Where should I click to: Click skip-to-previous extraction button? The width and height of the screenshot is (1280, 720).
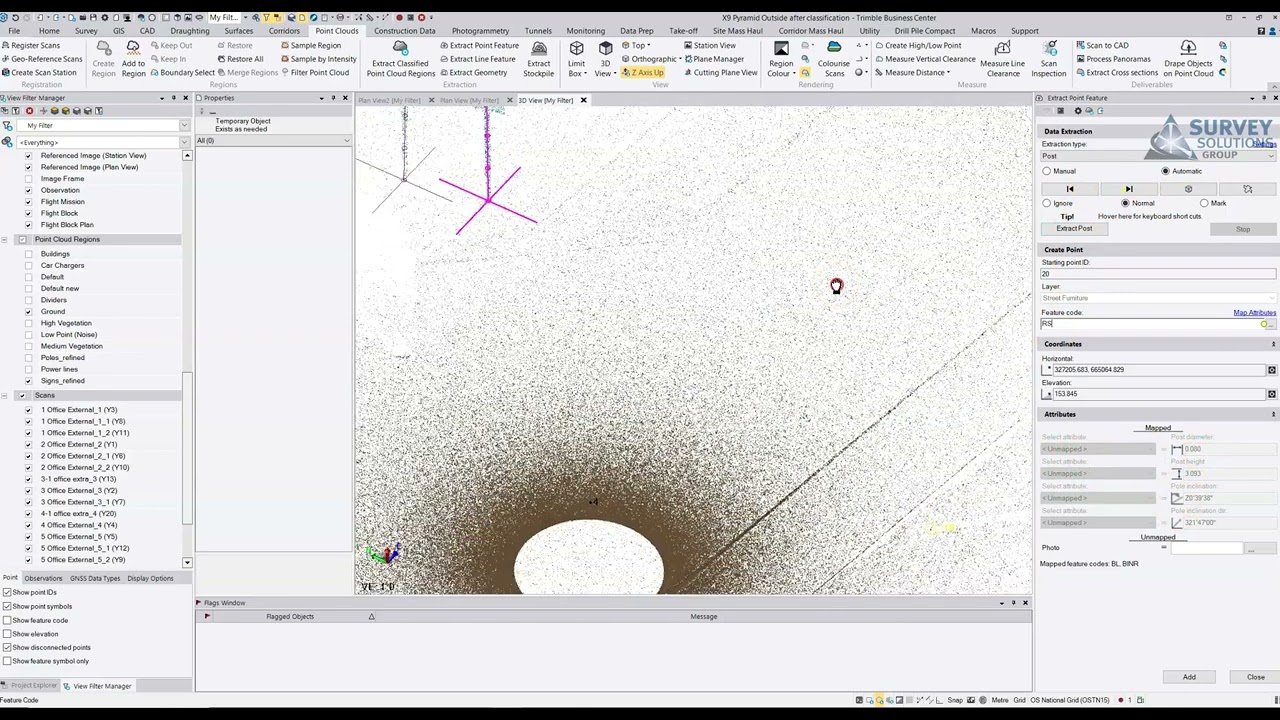pyautogui.click(x=1069, y=189)
